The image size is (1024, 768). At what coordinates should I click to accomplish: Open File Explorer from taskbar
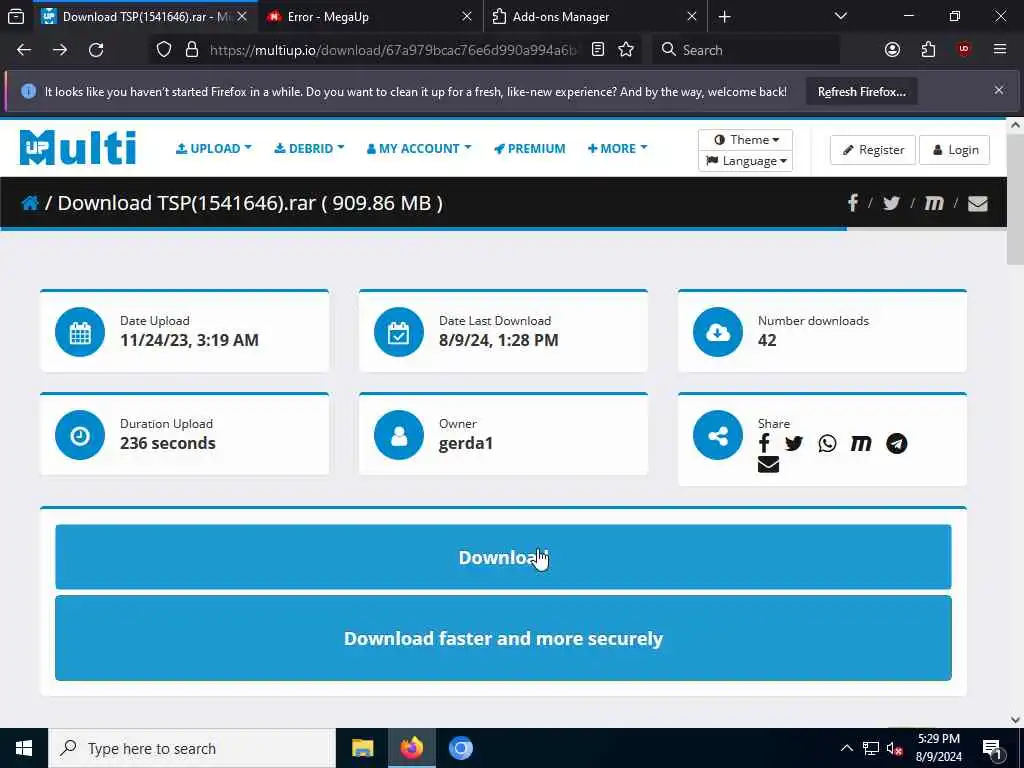click(x=362, y=748)
